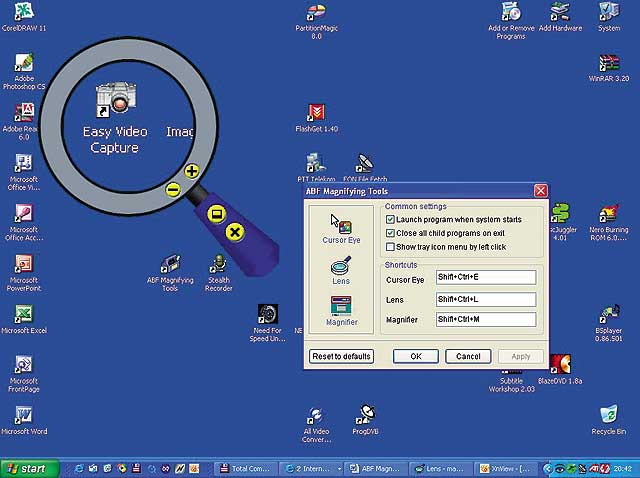This screenshot has height=478, width=640.
Task: Select BlazeDVD 1.8a desktop icon
Action: pyautogui.click(x=560, y=370)
